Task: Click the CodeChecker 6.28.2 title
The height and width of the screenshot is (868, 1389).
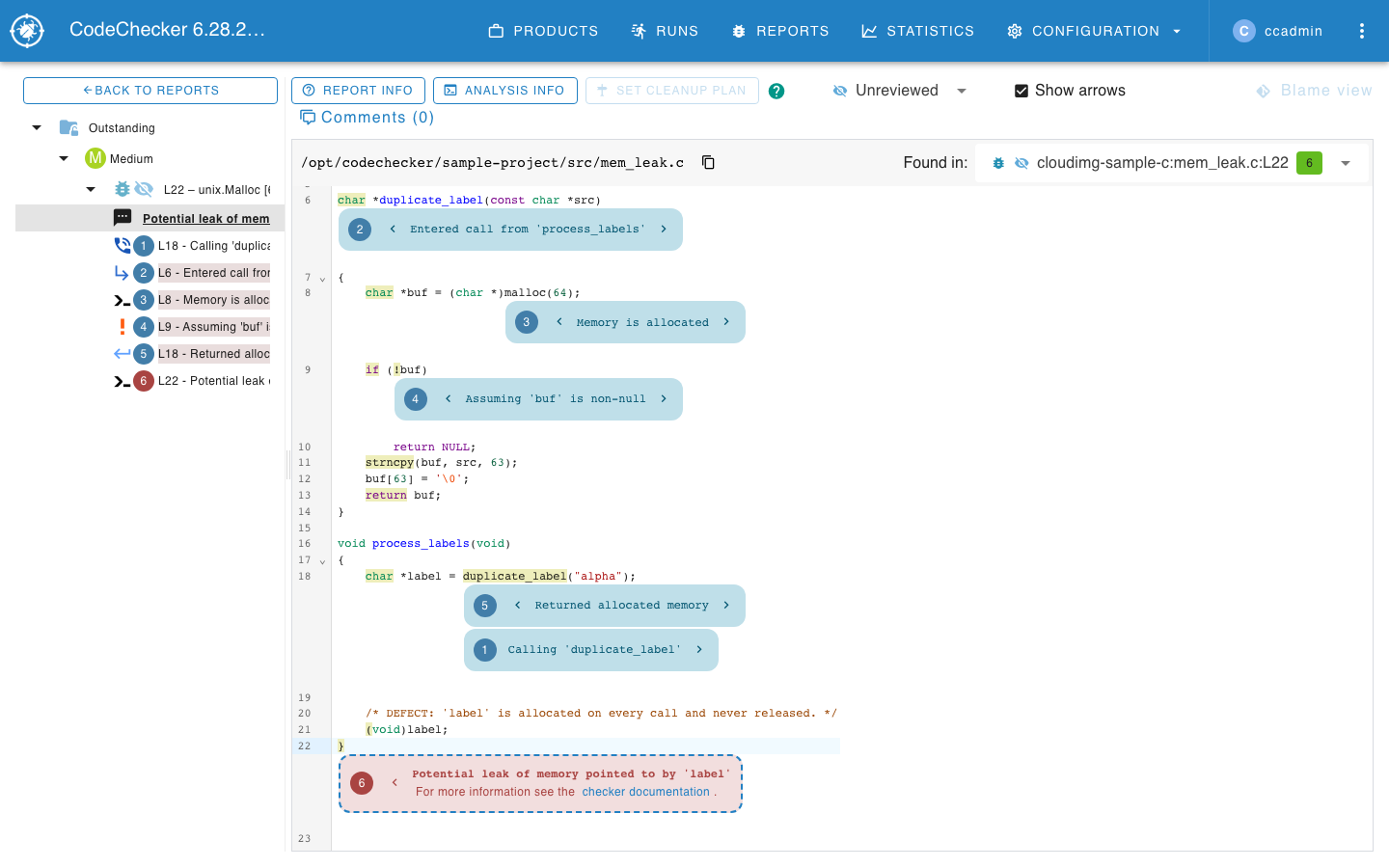Action: point(167,30)
